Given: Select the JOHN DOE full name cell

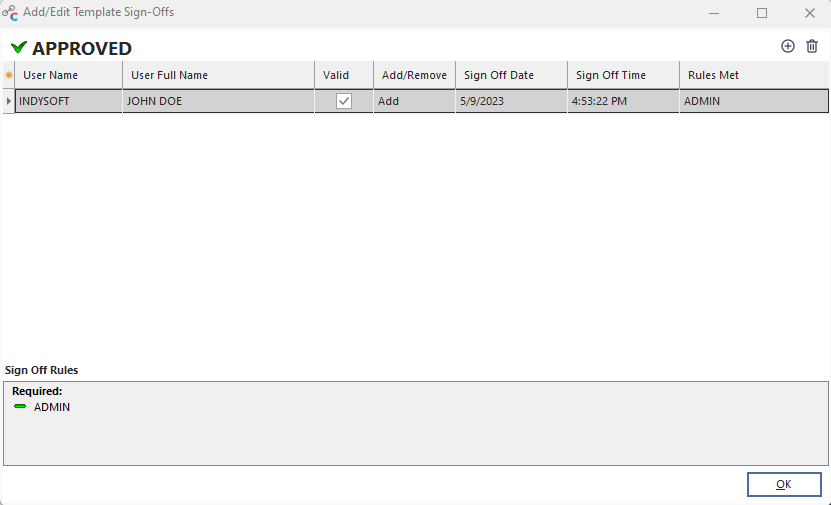Looking at the screenshot, I should point(218,101).
